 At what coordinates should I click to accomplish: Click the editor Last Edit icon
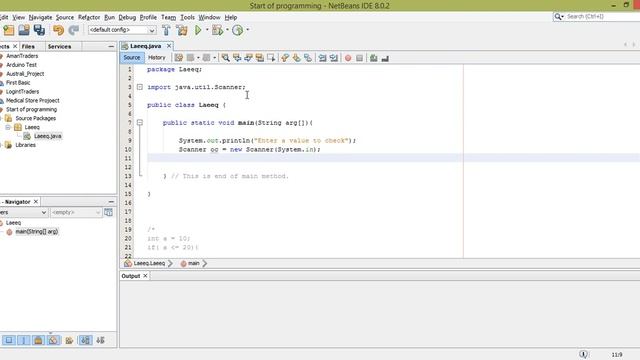tap(178, 58)
